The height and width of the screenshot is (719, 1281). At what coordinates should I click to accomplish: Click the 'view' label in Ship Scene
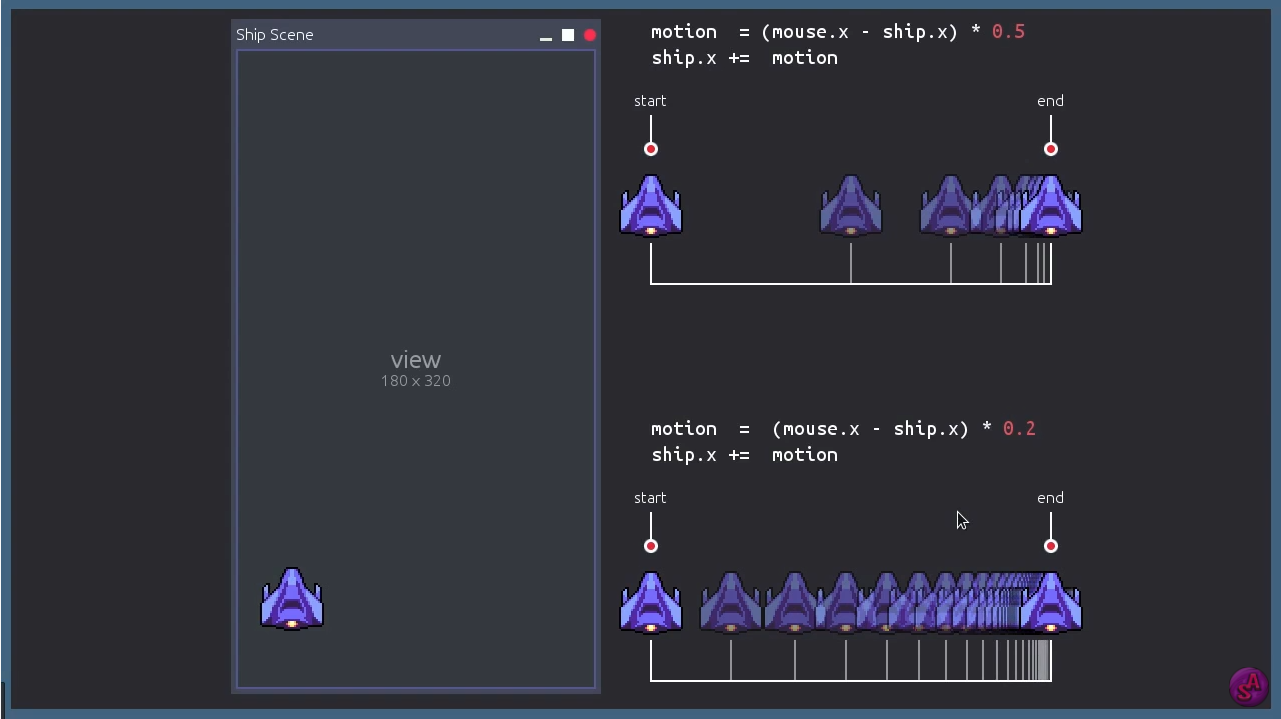point(416,360)
